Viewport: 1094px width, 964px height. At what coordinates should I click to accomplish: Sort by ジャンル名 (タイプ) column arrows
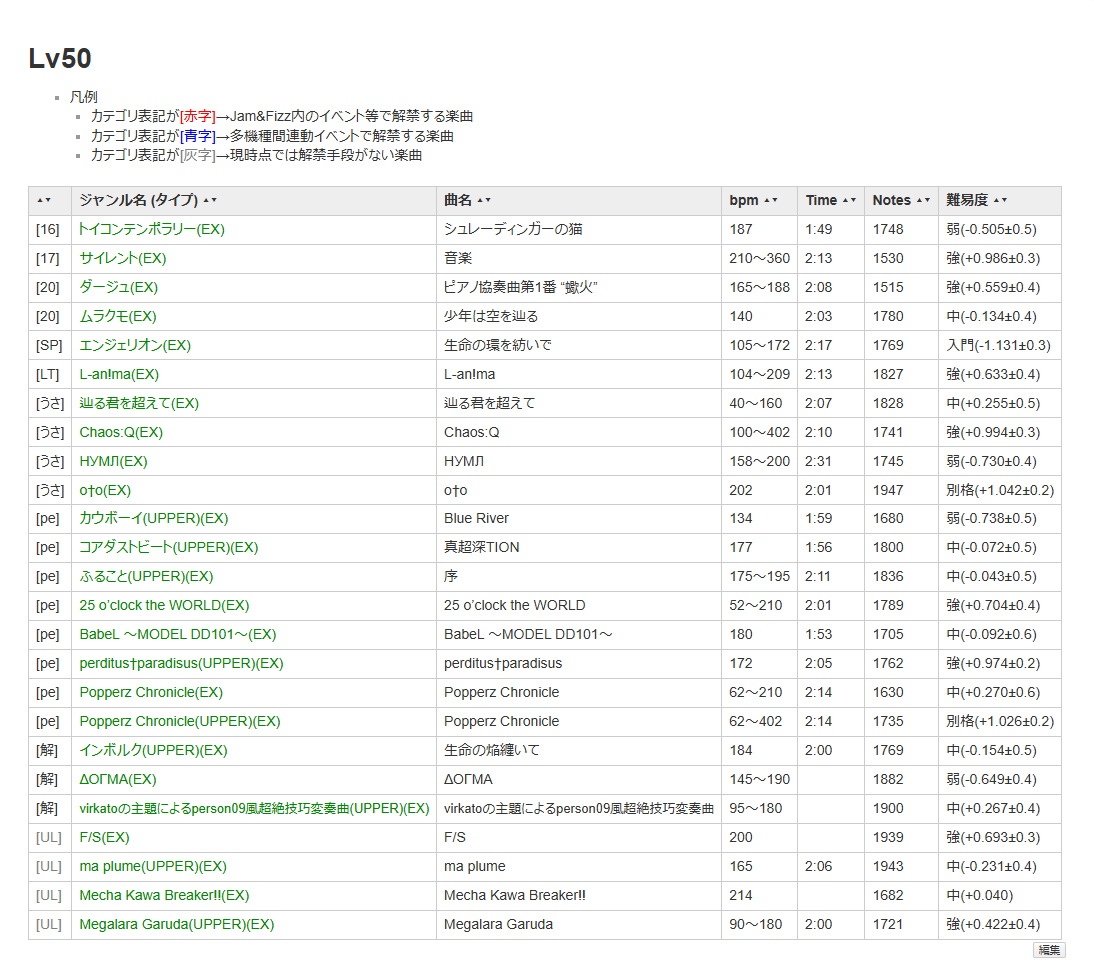point(210,200)
